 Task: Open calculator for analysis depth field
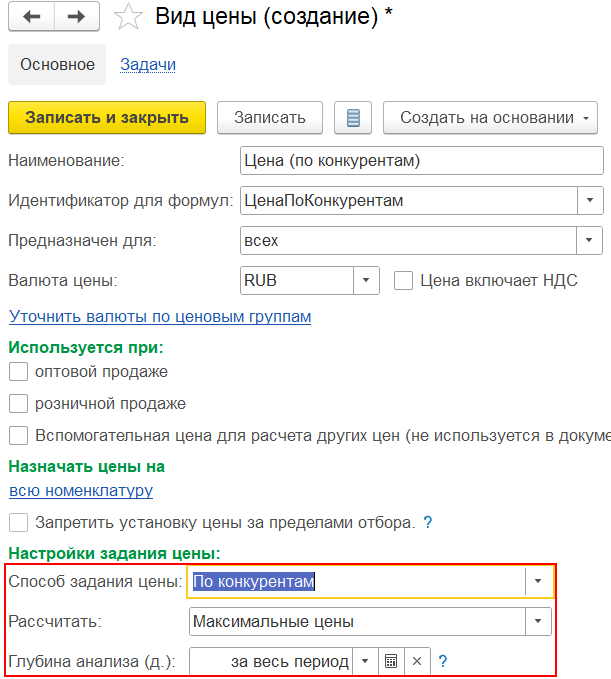(x=391, y=661)
